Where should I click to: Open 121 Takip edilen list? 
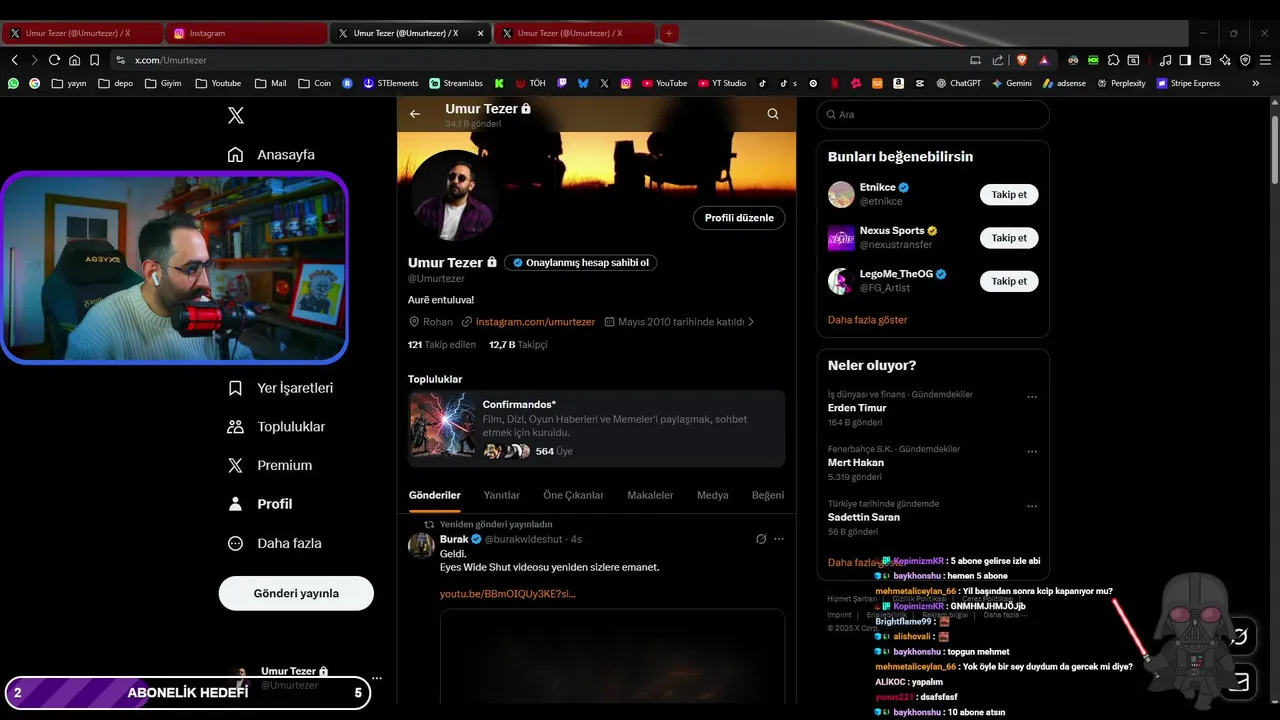tap(442, 344)
